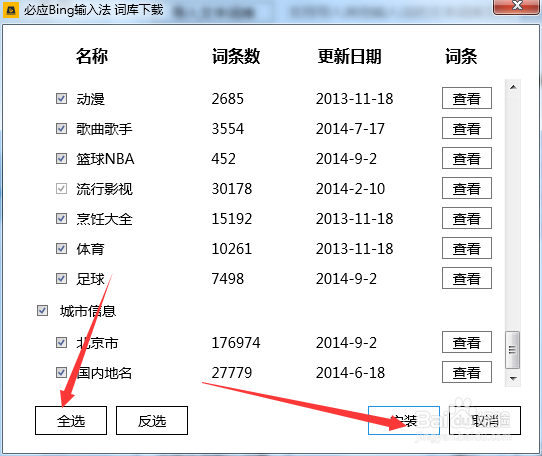
Task: Click the 全选 button
Action: pos(71,420)
